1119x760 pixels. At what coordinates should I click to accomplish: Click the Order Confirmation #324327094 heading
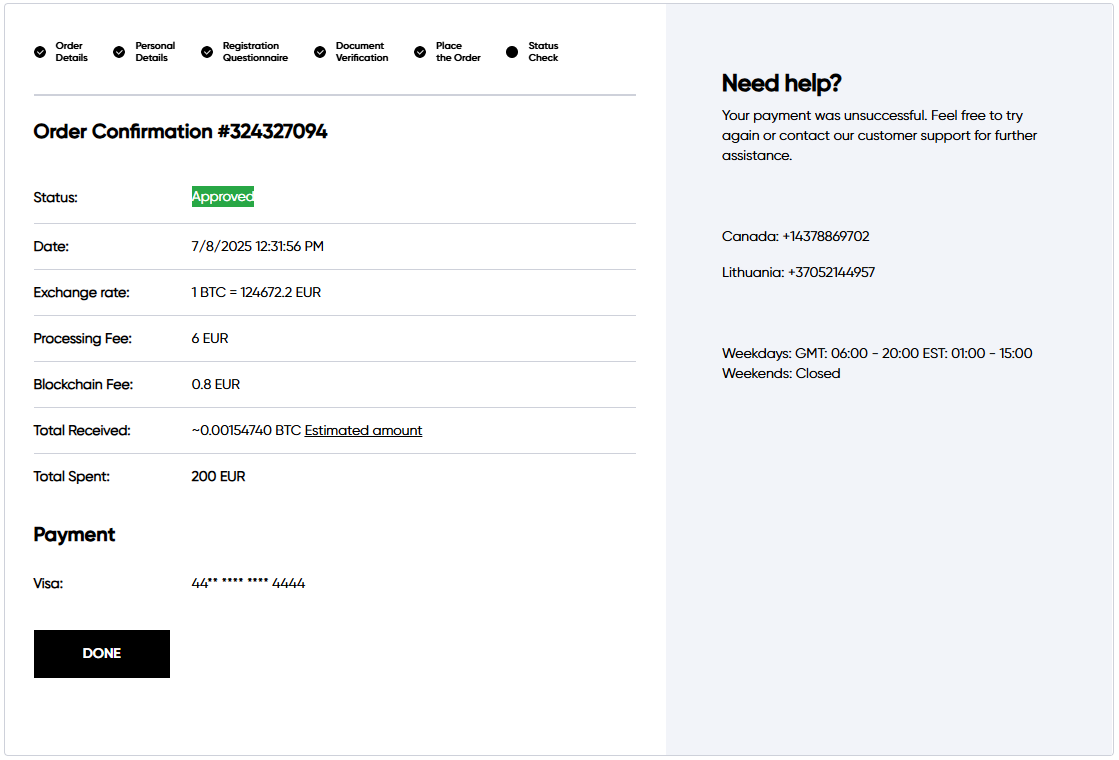[x=180, y=132]
